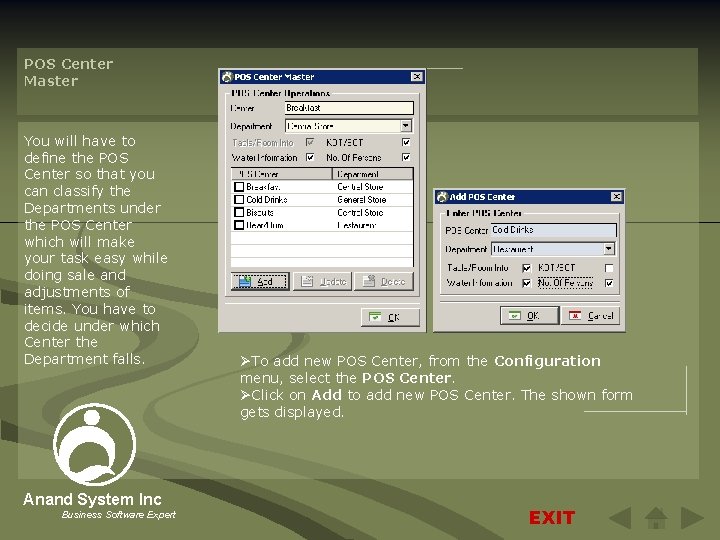Viewport: 720px width, 540px height.
Task: Click the Add POS Center title bar icon
Action: pos(442,197)
